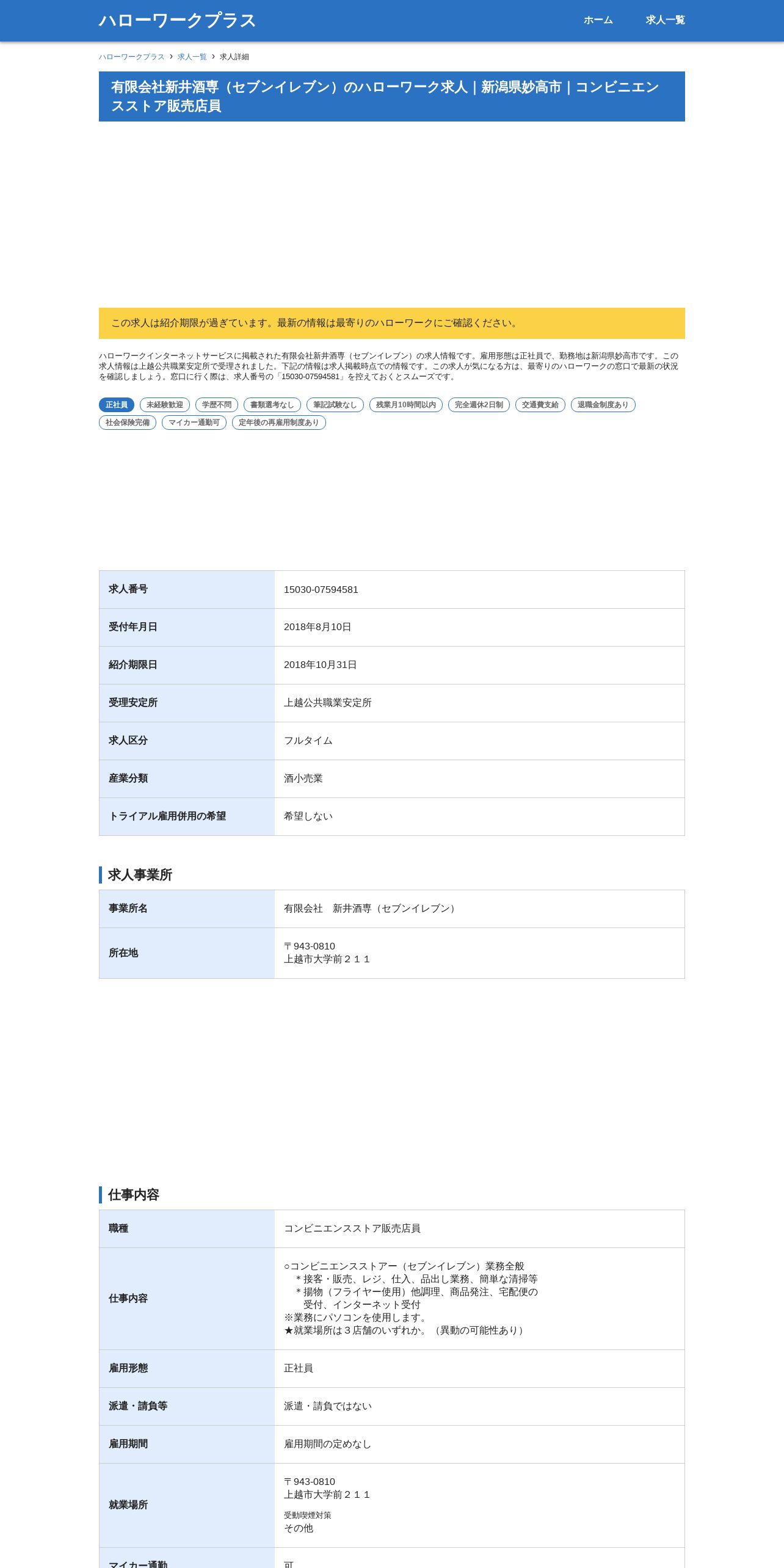Click 有限会社 新井酒専（セブンイレブン） value
784x1568 pixels.
coord(371,909)
